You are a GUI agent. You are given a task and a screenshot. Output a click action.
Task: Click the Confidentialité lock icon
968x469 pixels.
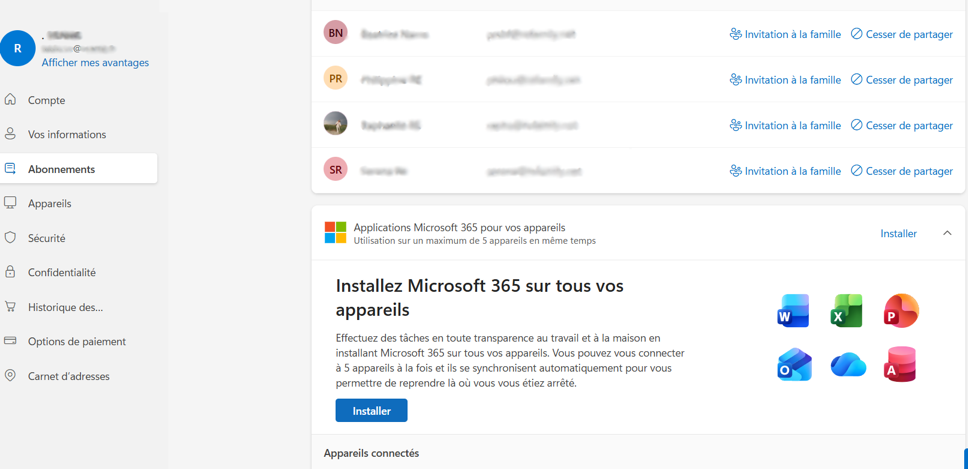10,272
